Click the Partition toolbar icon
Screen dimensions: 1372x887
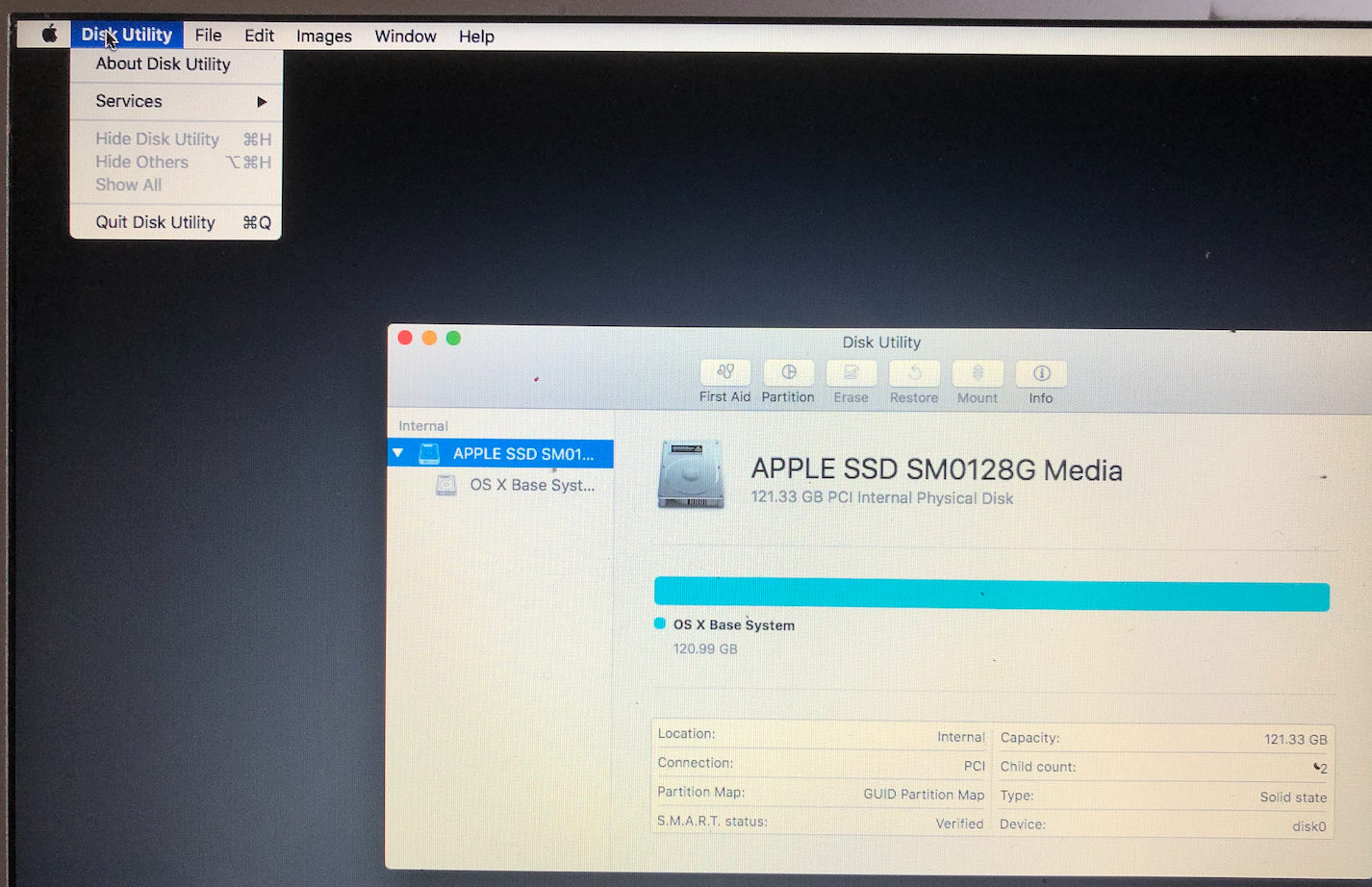click(x=789, y=372)
